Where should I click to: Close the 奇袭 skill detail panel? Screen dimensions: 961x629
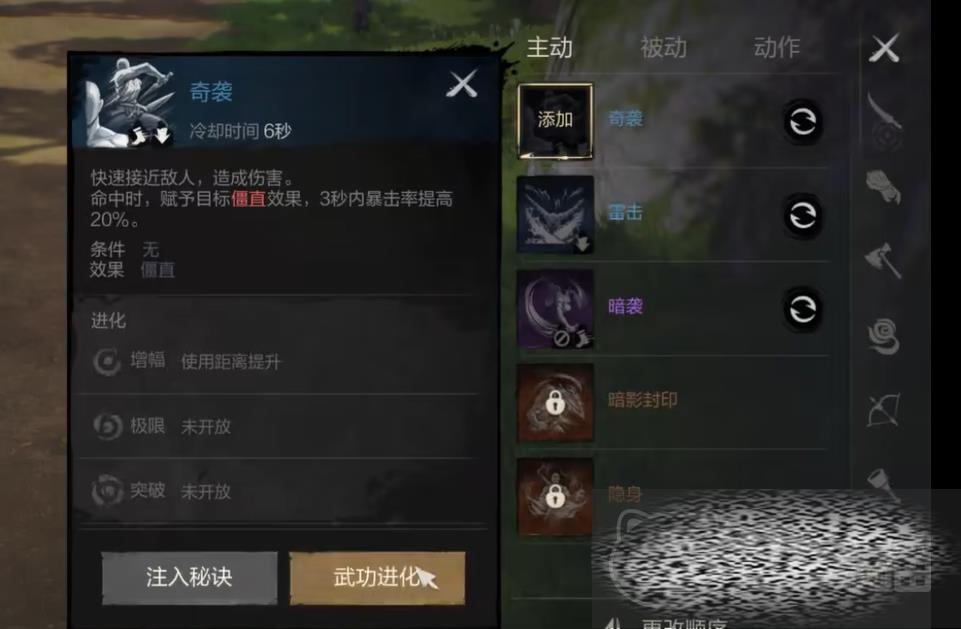click(462, 84)
